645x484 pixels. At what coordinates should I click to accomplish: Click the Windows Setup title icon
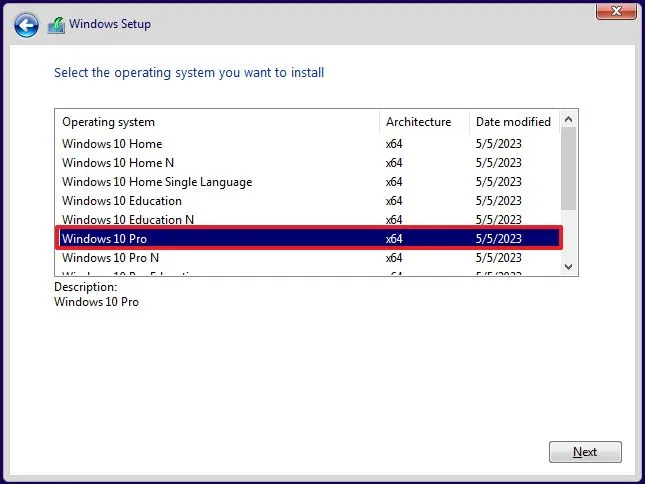click(x=56, y=25)
